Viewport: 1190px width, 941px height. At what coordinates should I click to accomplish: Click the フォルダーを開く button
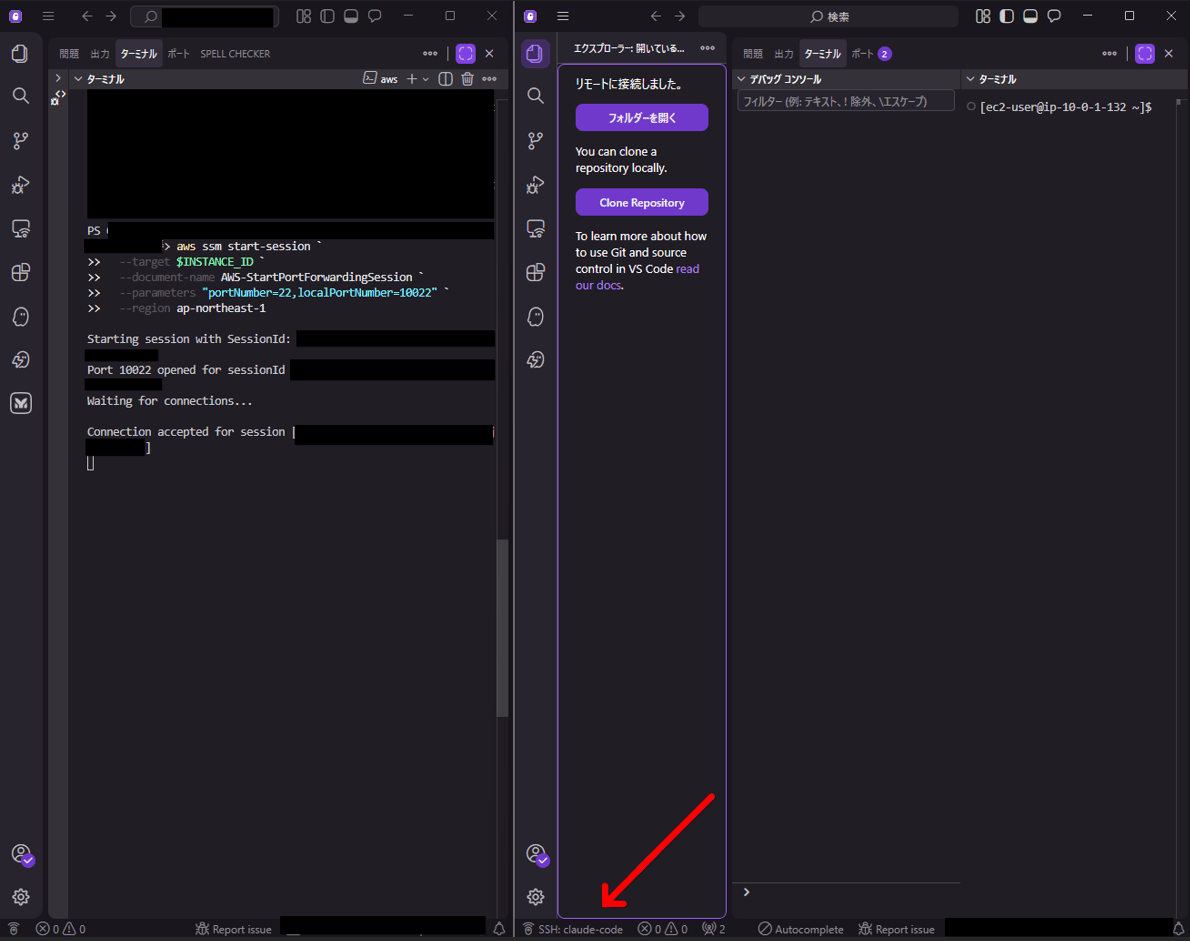641,118
